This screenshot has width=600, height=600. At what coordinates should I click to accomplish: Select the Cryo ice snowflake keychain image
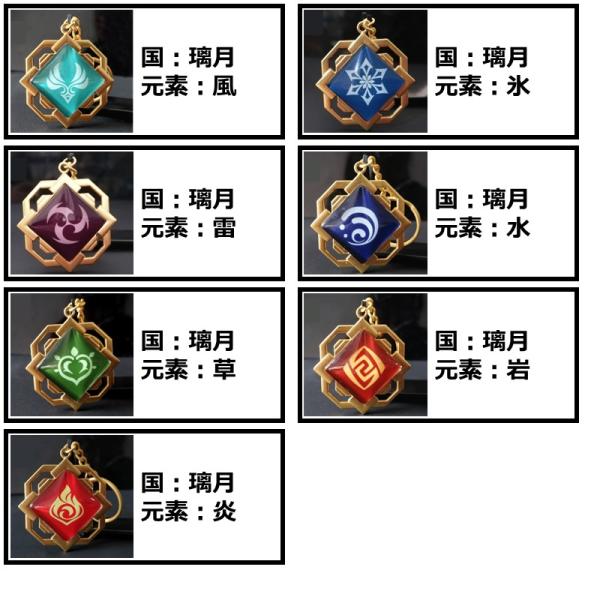tap(365, 71)
